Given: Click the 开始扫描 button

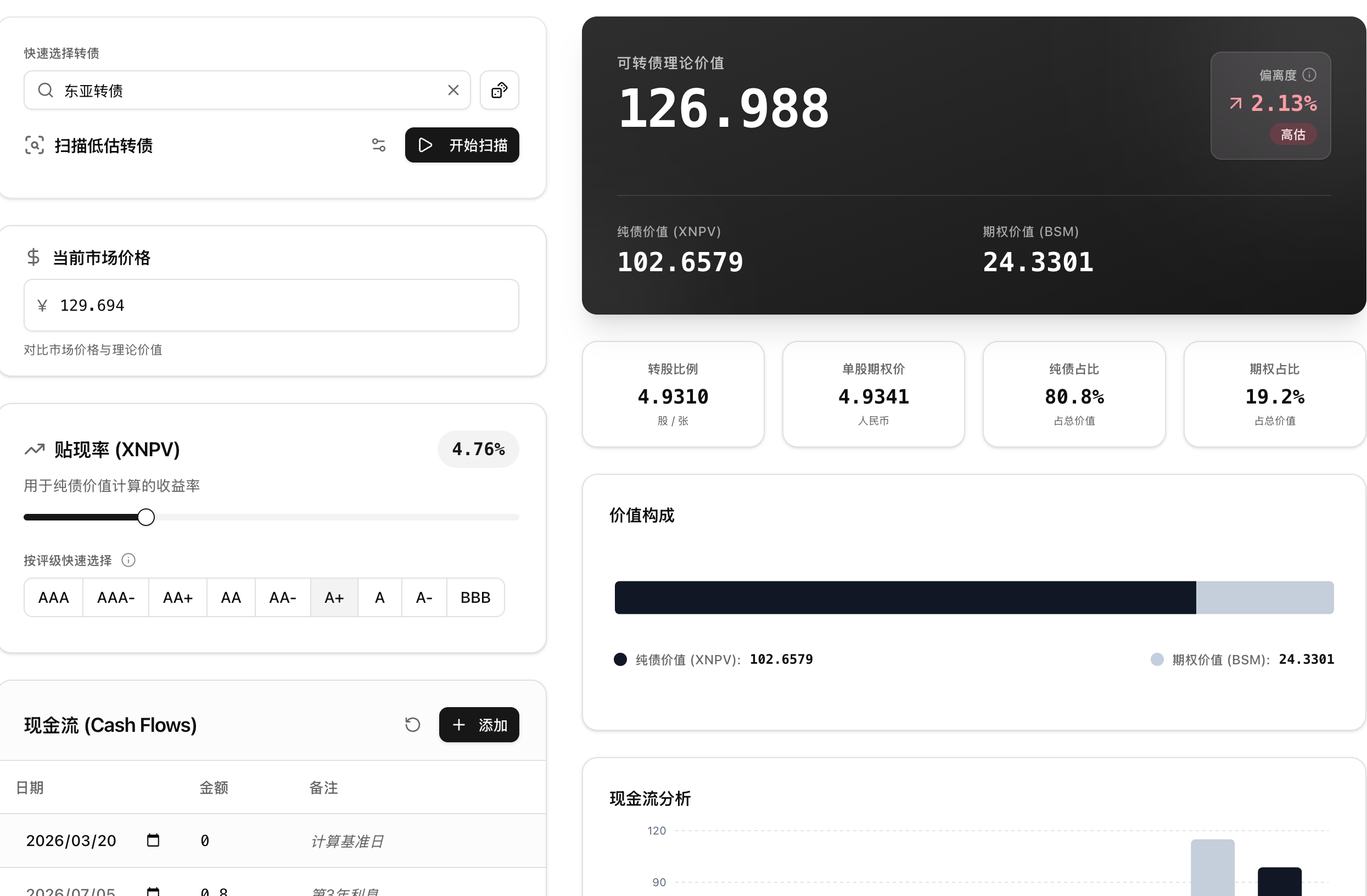Looking at the screenshot, I should pos(462,145).
